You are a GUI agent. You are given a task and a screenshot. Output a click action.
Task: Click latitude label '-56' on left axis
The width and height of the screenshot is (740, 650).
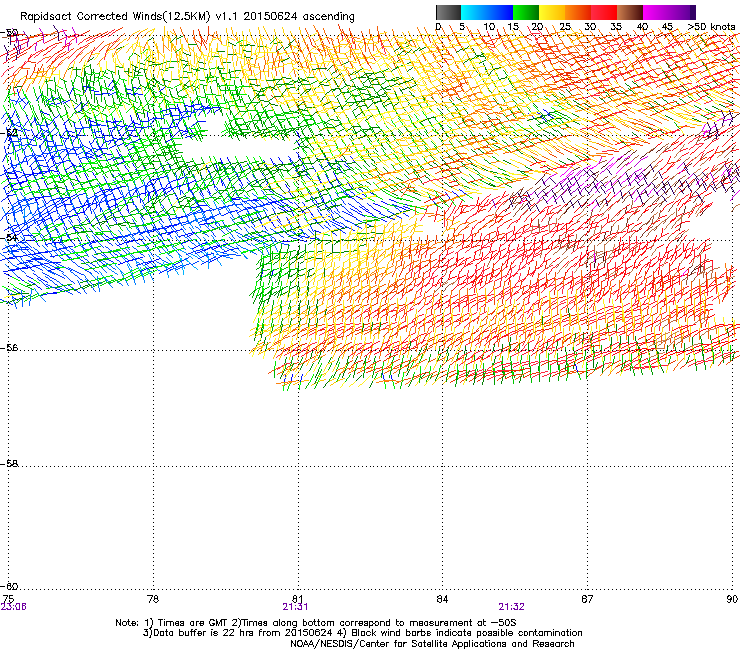tap(9, 348)
